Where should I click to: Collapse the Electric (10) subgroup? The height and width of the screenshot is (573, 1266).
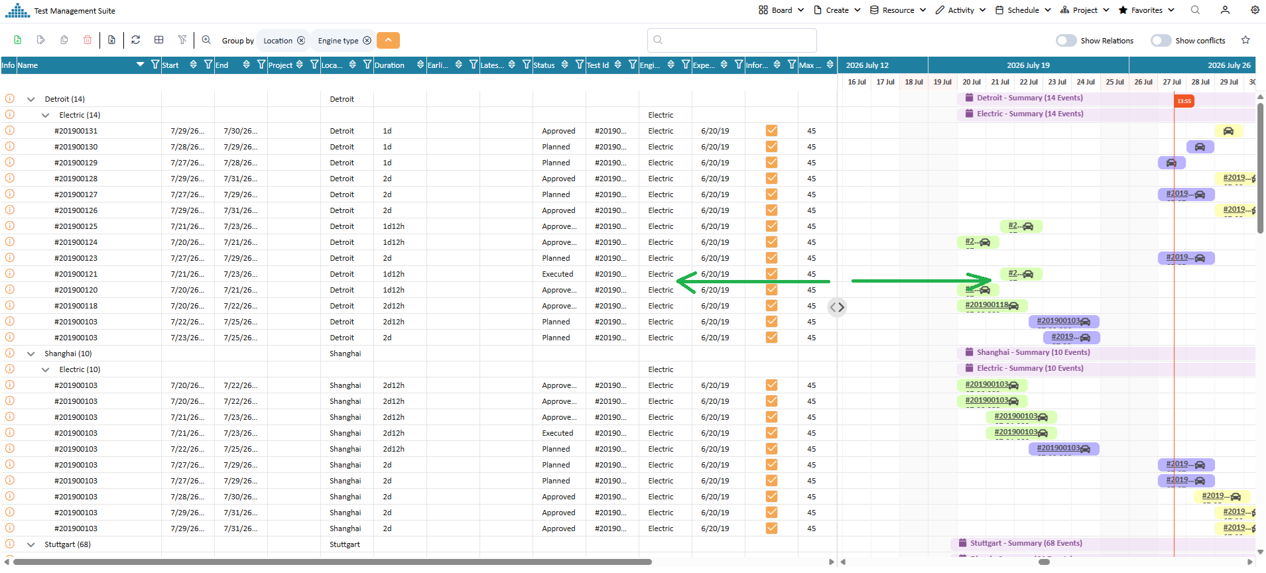coord(45,370)
